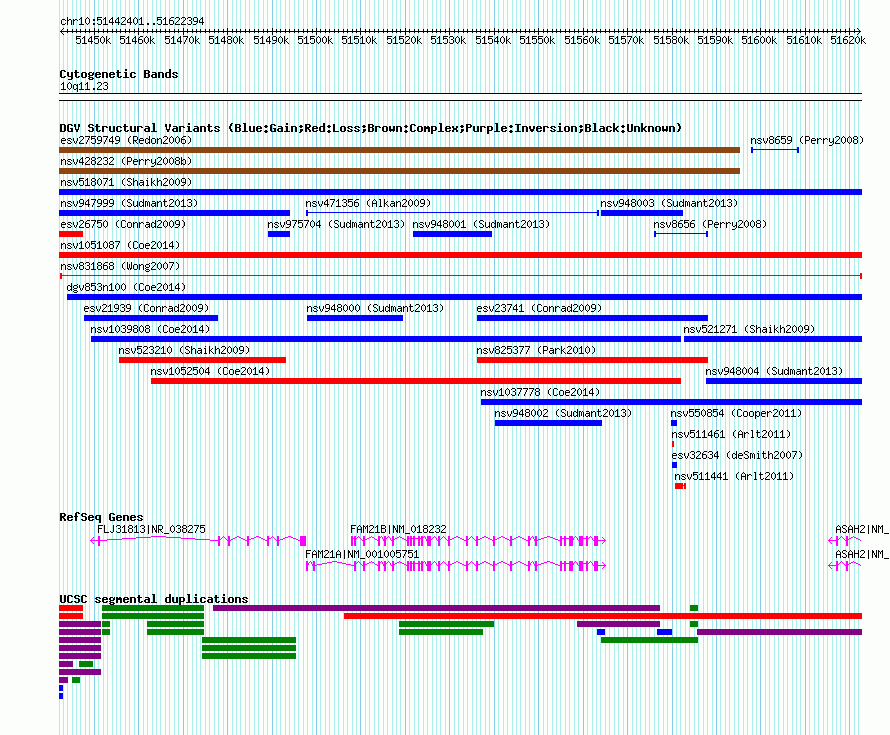Select nsv523210 (Shaikh2009) label
The width and height of the screenshot is (890, 735).
184,350
